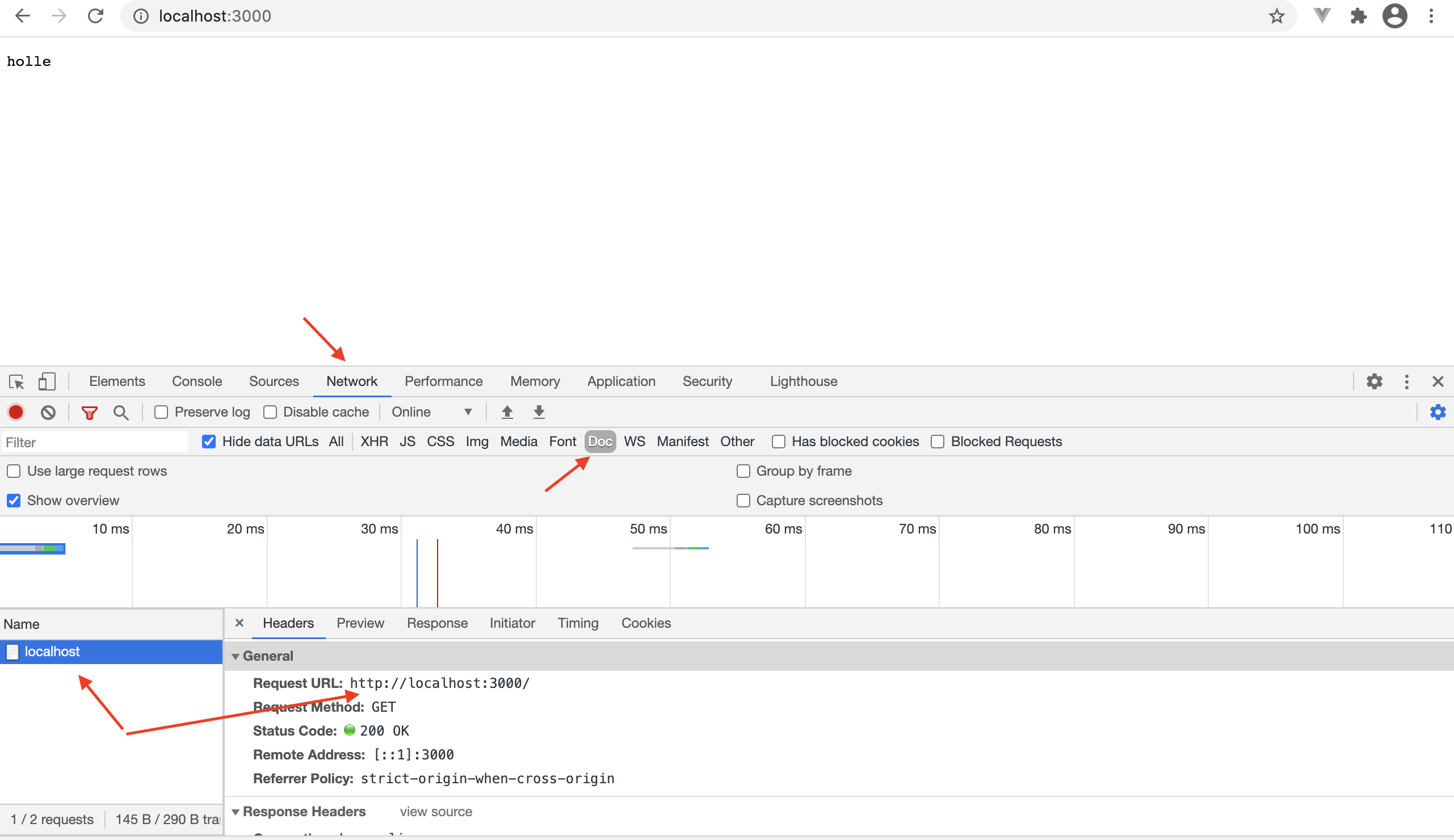Enable the Disable cache checkbox

tap(270, 412)
